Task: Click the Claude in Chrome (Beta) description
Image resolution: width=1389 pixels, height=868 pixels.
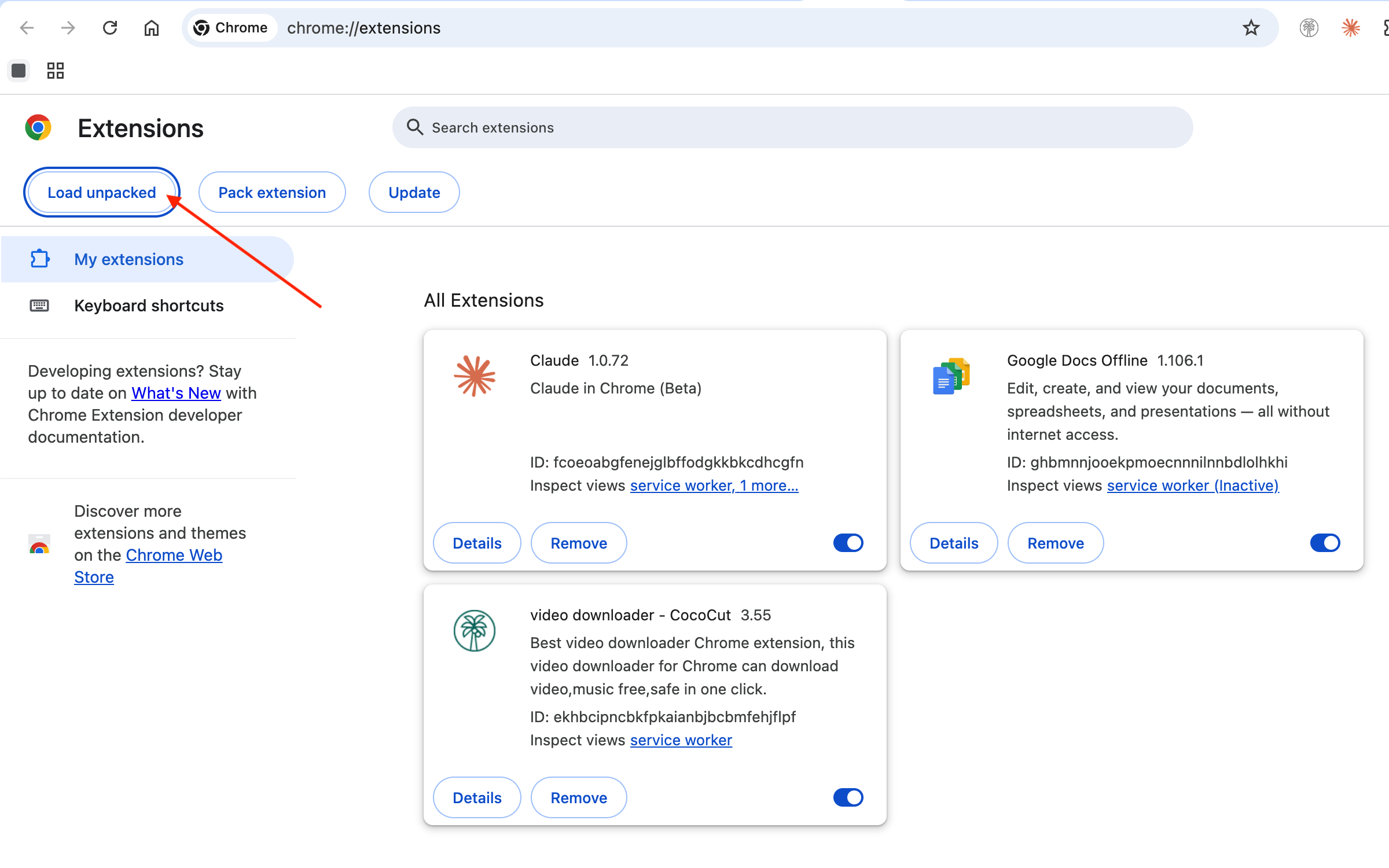Action: (x=616, y=388)
